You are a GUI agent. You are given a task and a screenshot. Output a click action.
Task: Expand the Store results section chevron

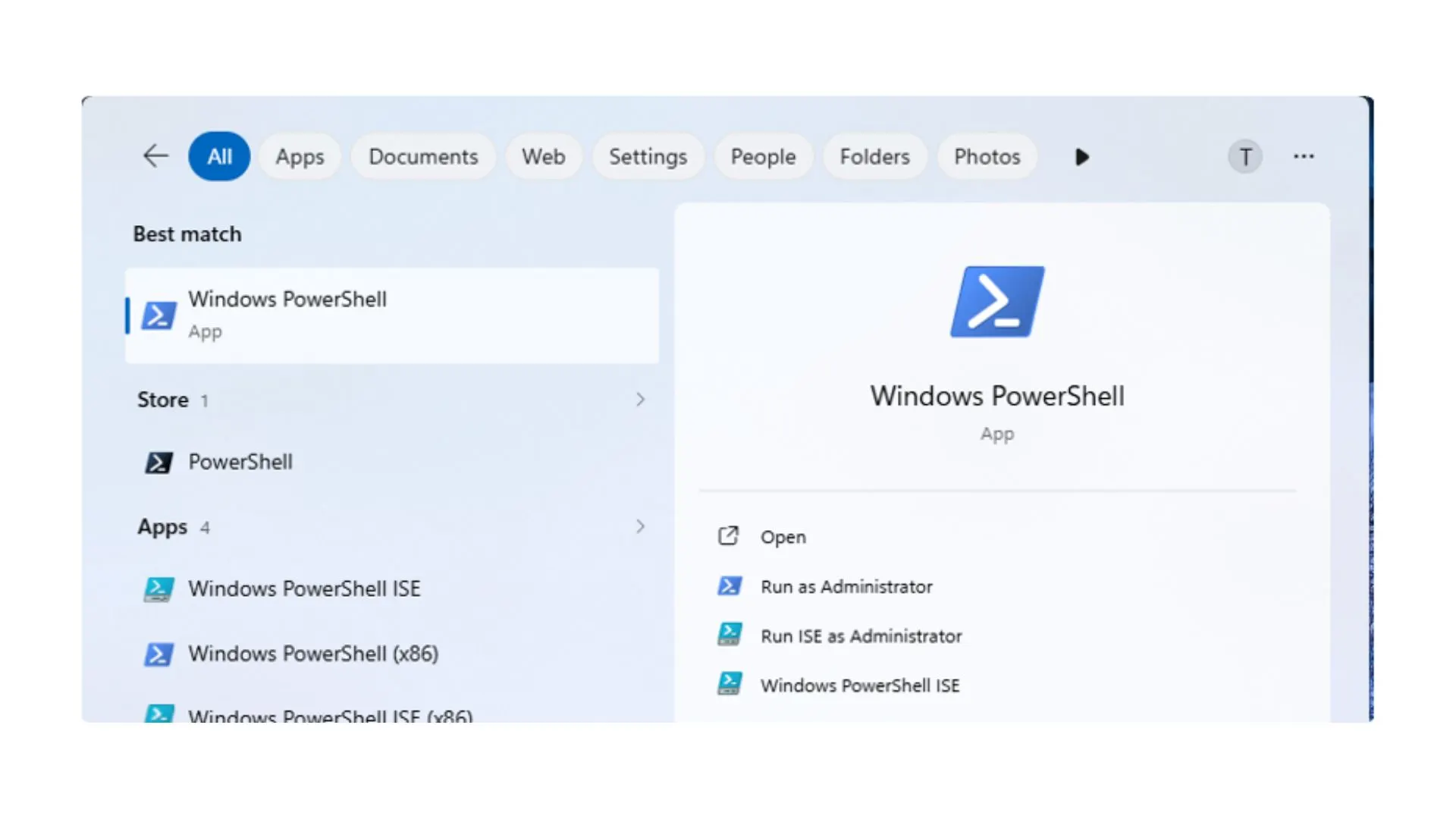coord(641,400)
